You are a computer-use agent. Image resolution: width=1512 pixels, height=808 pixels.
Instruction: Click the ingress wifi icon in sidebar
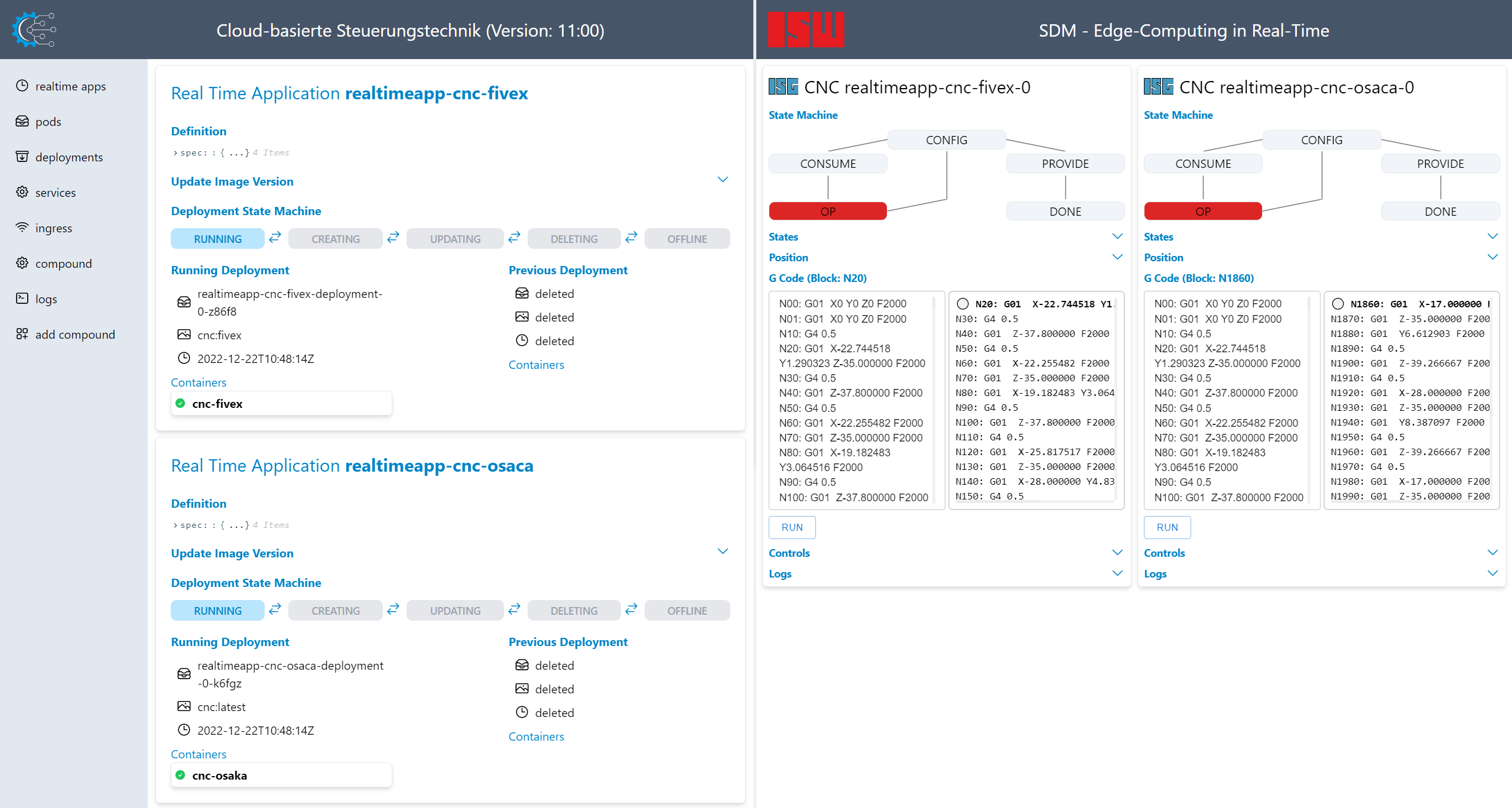pos(22,228)
